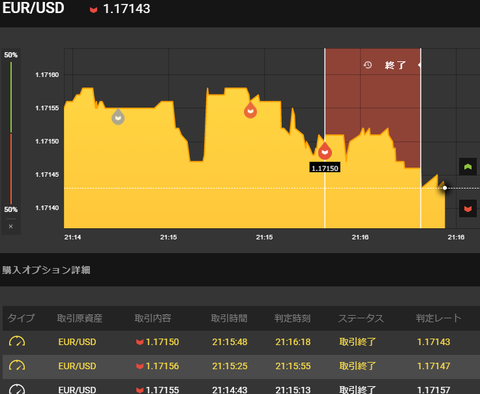This screenshot has height=394, width=480.
Task: Click 取引終了 status in 21:15:48 row
Action: (x=357, y=342)
